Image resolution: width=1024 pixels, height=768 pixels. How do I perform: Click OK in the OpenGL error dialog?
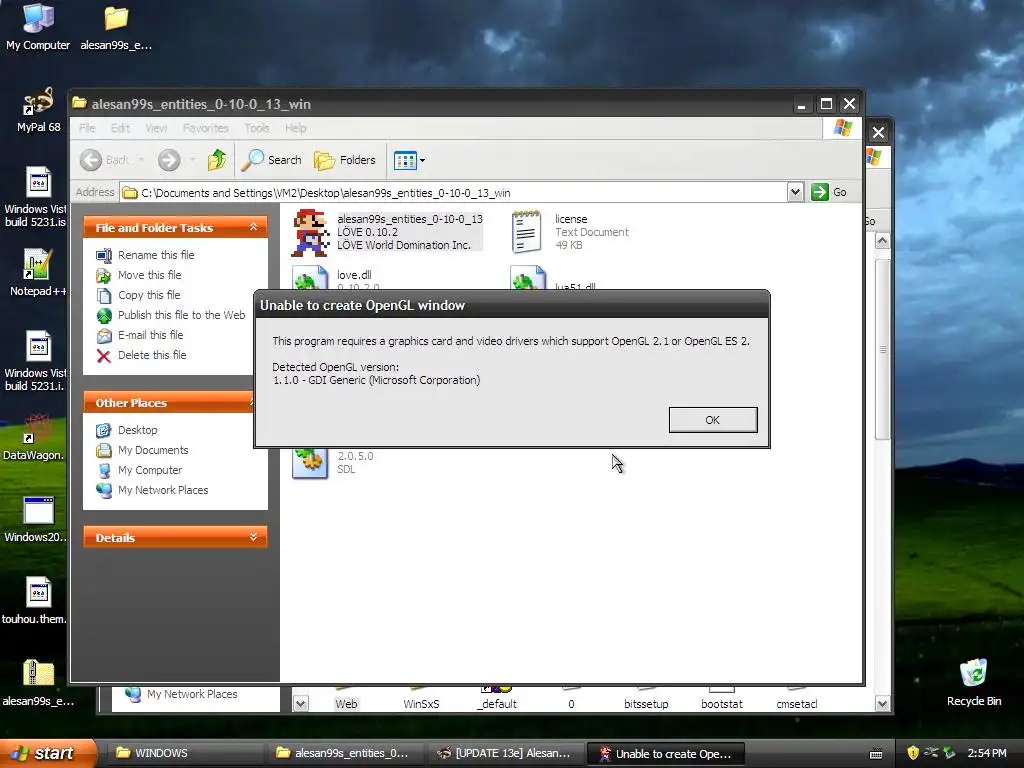pyautogui.click(x=712, y=420)
